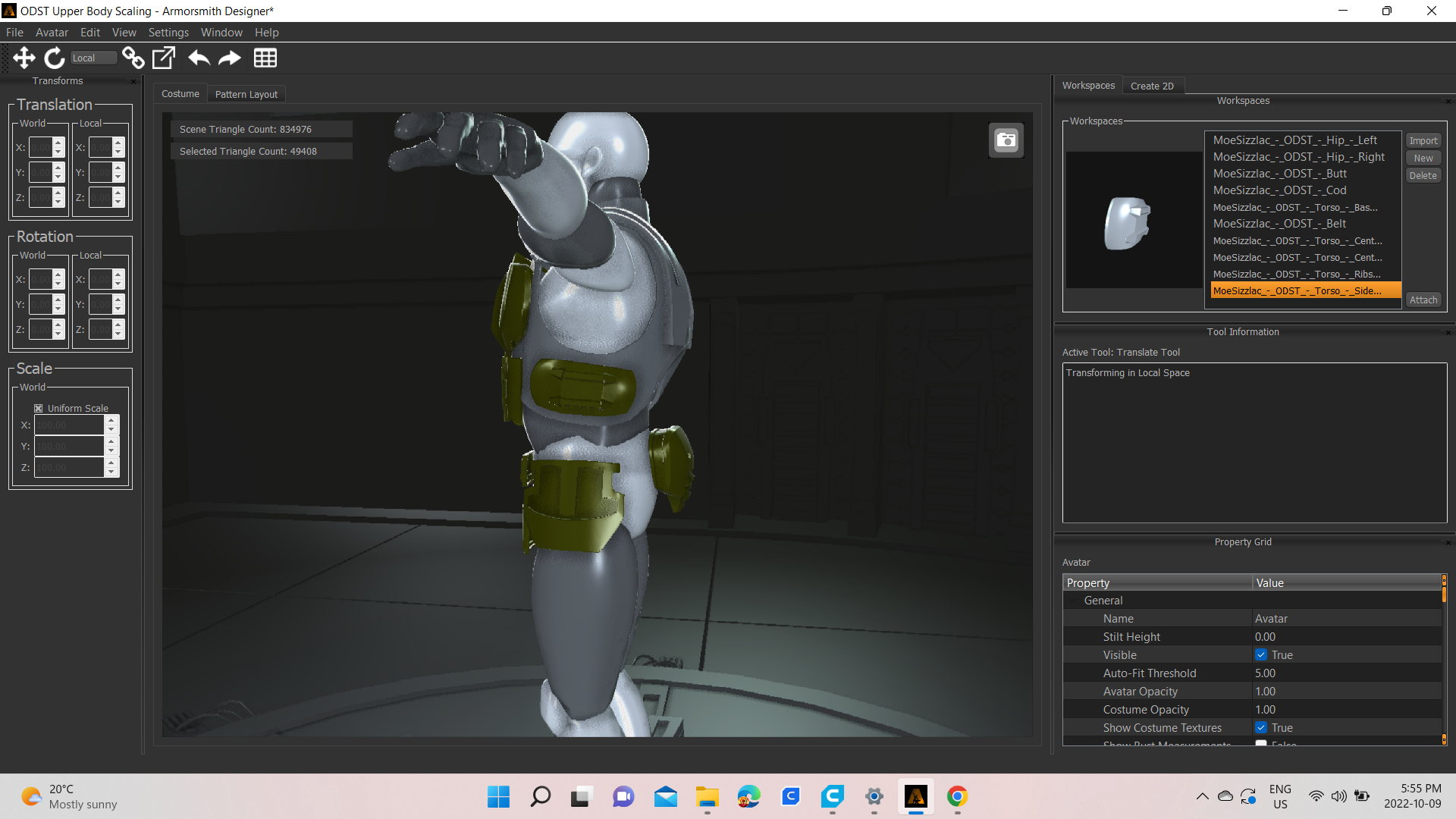Select the Translate move tool icon
Viewport: 1456px width, 819px height.
[x=24, y=58]
